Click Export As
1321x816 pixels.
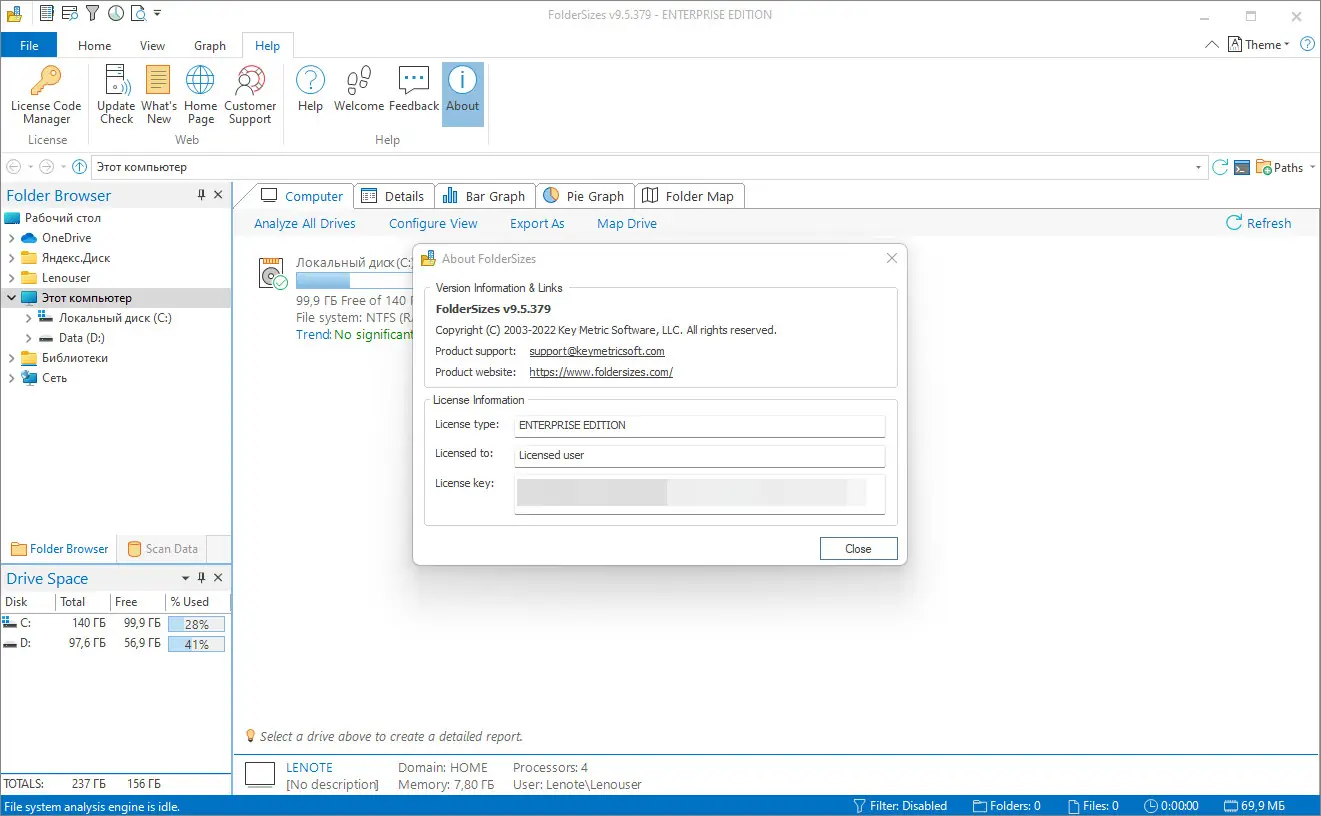click(x=537, y=224)
